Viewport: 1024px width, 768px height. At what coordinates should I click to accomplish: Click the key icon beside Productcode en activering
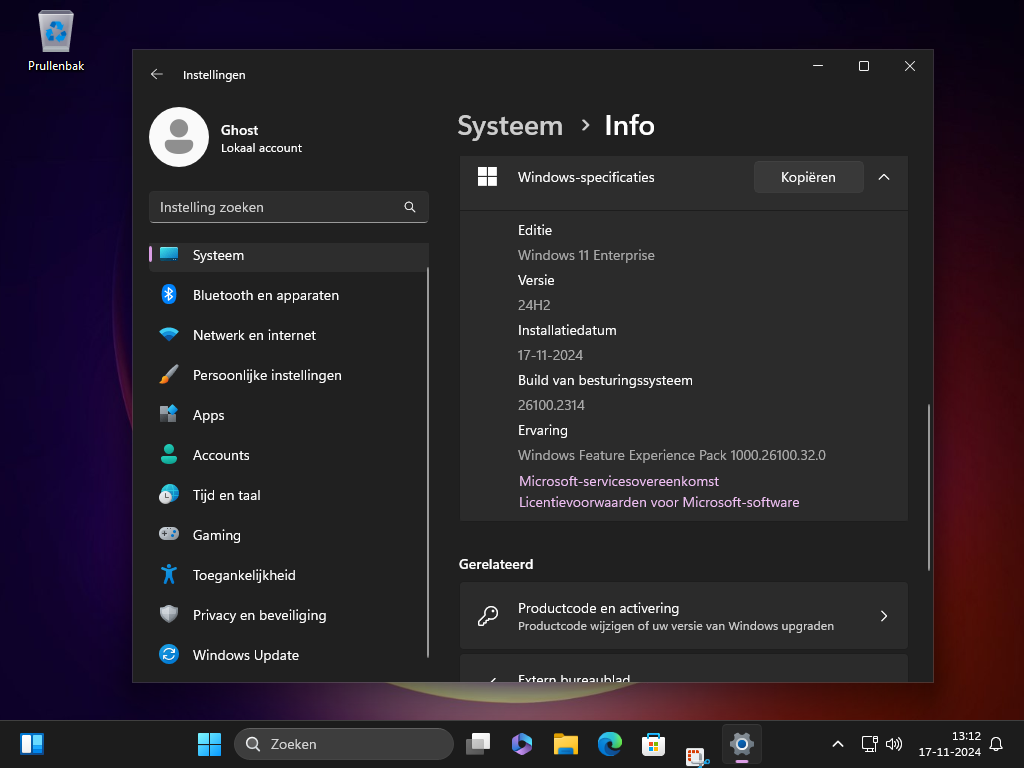pyautogui.click(x=488, y=616)
